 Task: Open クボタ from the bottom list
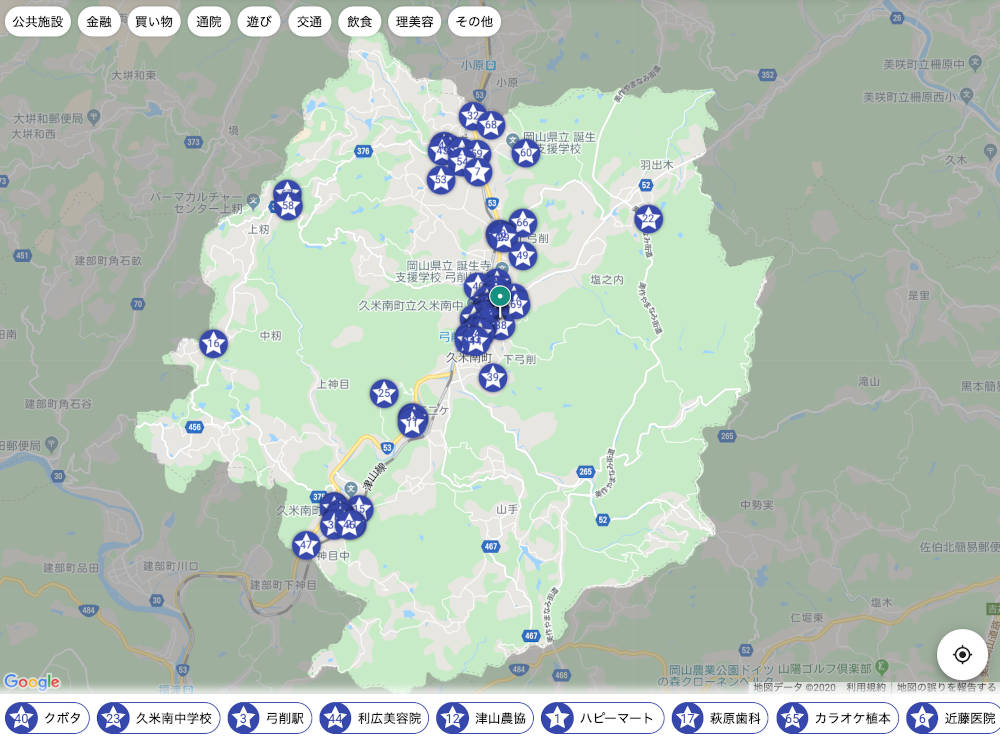tap(47, 718)
